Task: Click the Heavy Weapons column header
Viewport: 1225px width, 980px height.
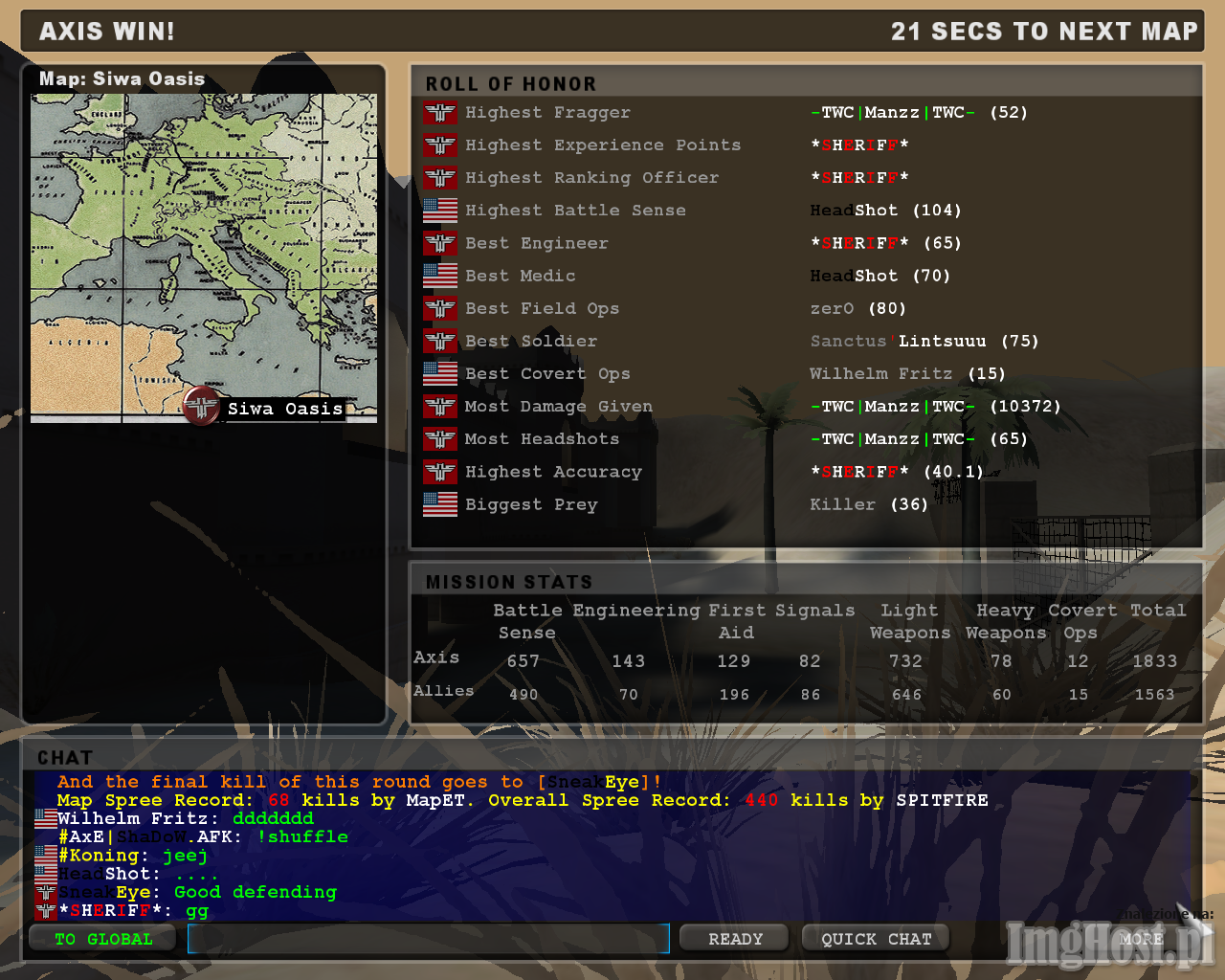Action: (1006, 622)
